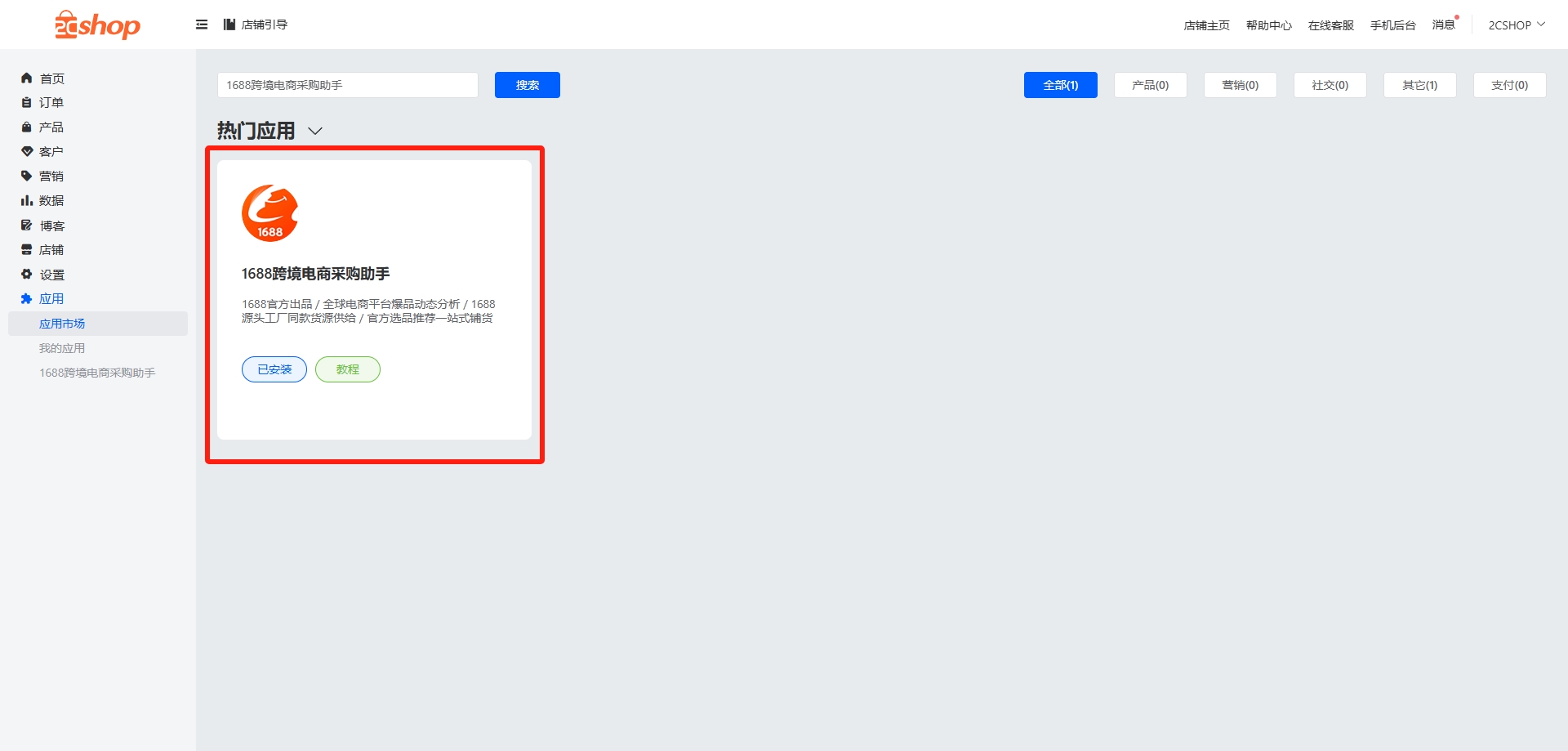The image size is (1568, 751).
Task: Open 帮助中心 link in header
Action: [1269, 25]
